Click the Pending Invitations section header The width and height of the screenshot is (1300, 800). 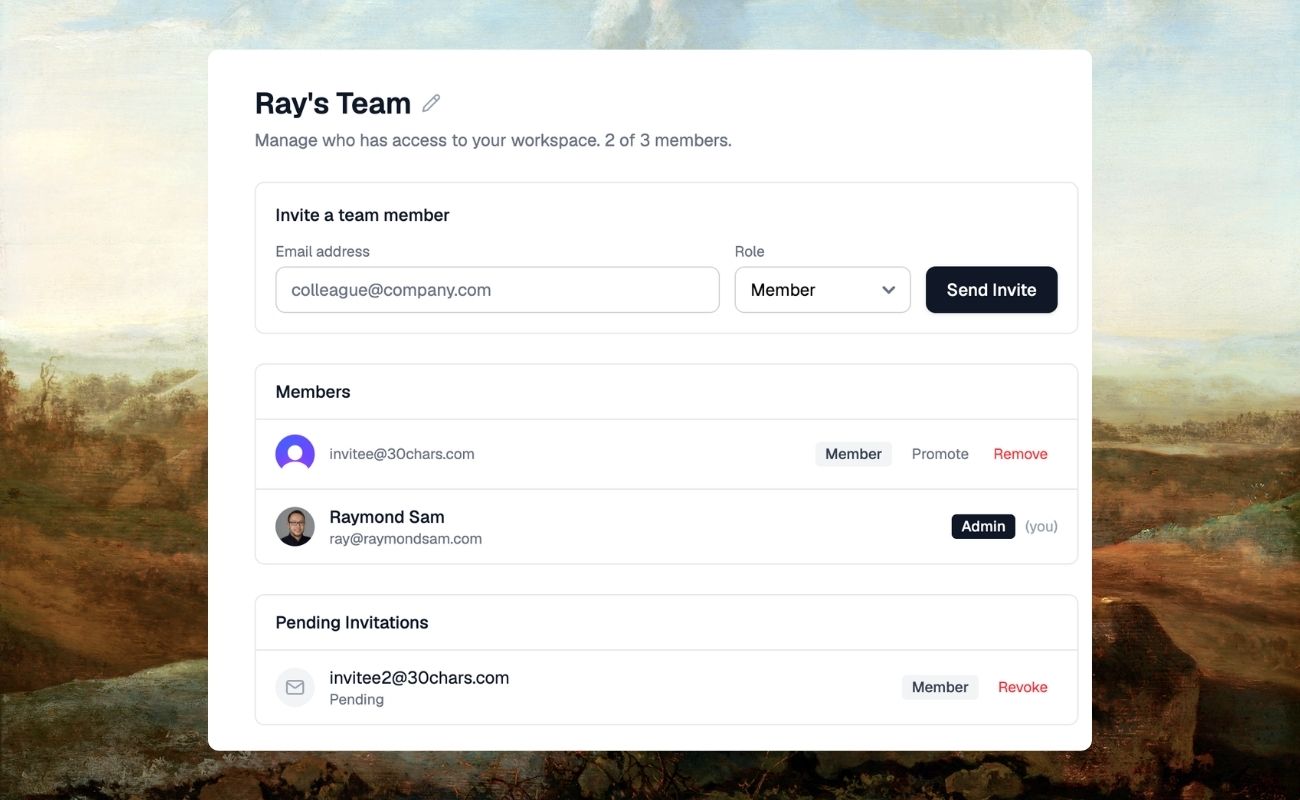(352, 622)
